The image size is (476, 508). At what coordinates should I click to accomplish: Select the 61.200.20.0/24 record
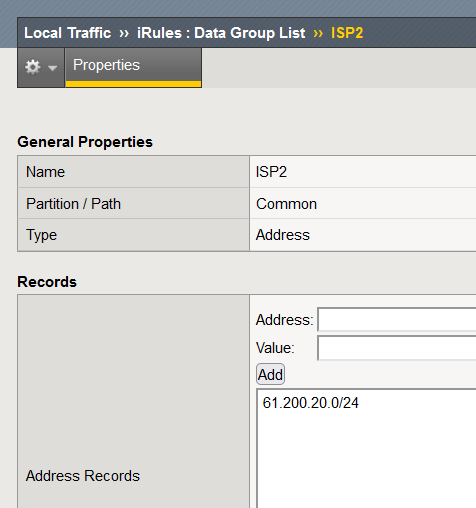click(311, 403)
